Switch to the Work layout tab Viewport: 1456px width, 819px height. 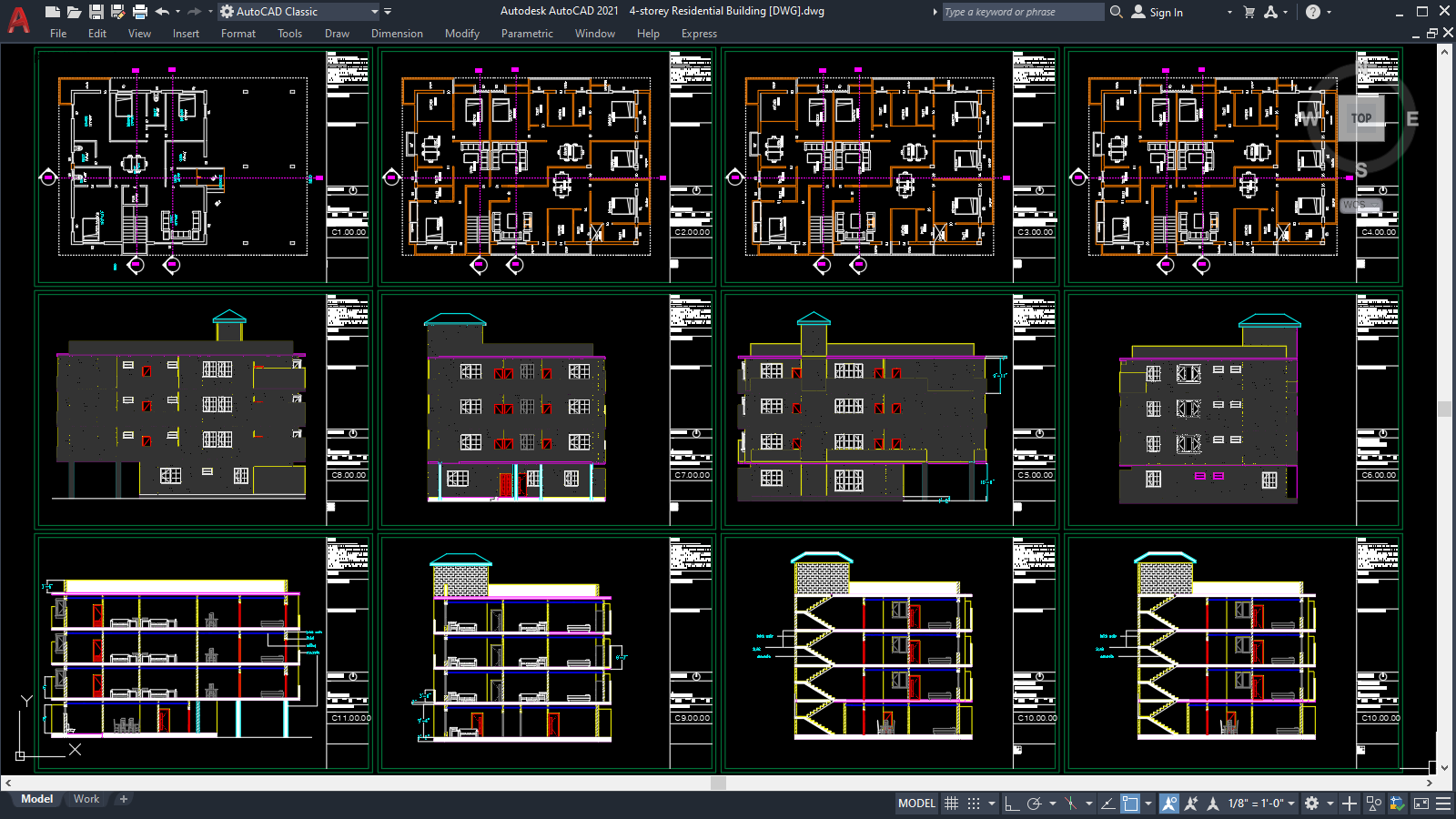coord(86,799)
